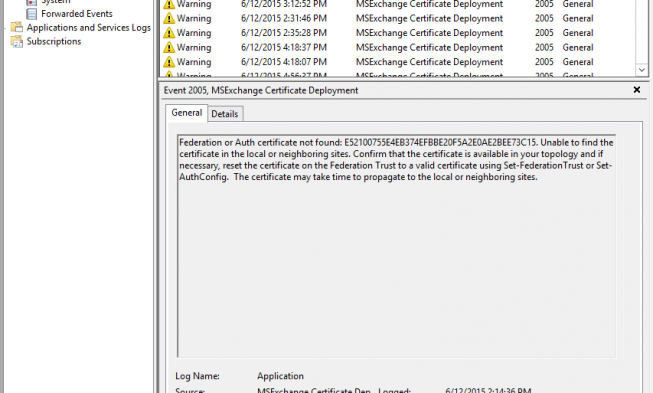The width and height of the screenshot is (653, 393).
Task: Switch to the Details tab
Action: [224, 114]
